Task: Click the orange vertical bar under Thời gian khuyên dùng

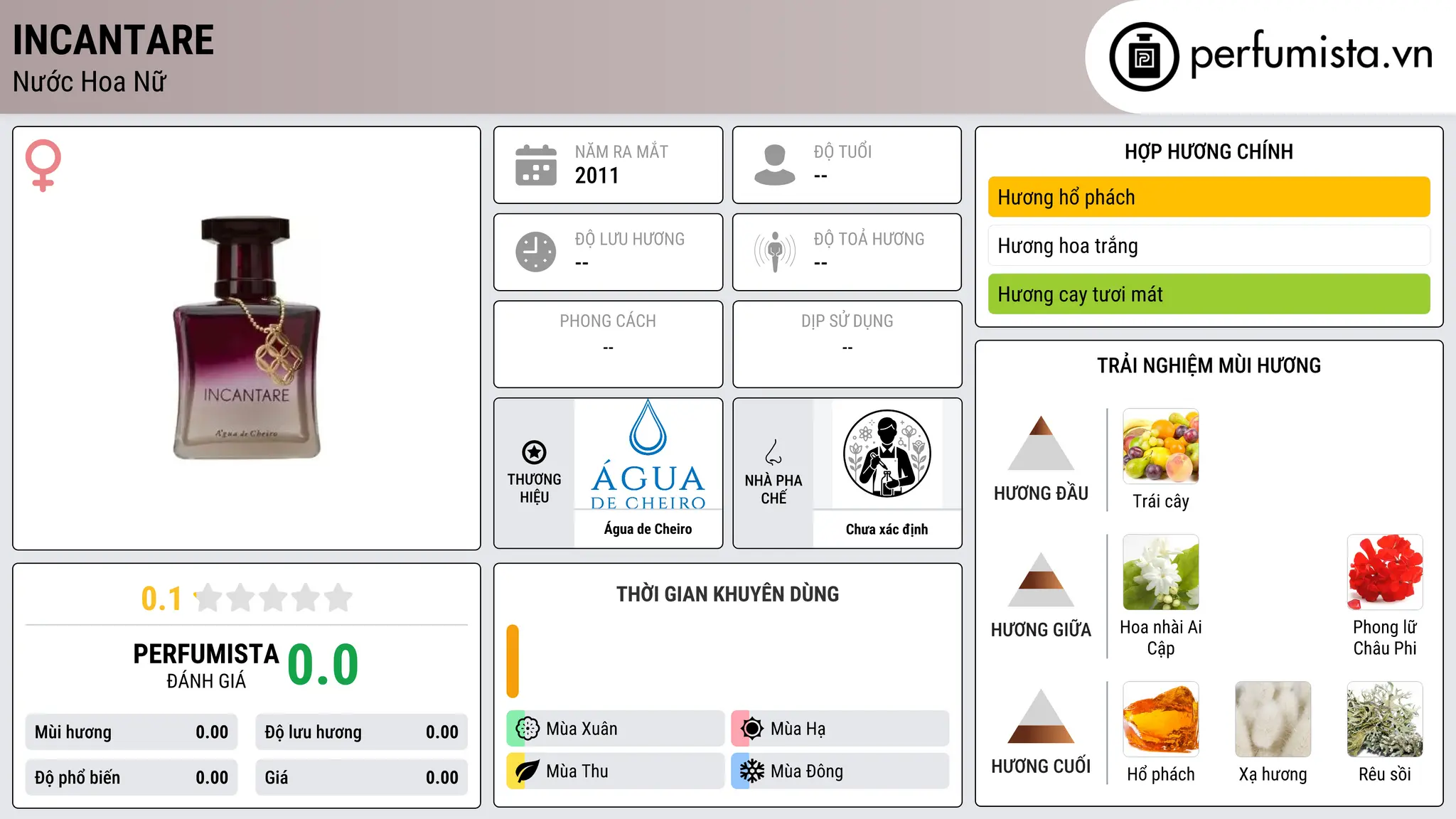Action: [513, 661]
